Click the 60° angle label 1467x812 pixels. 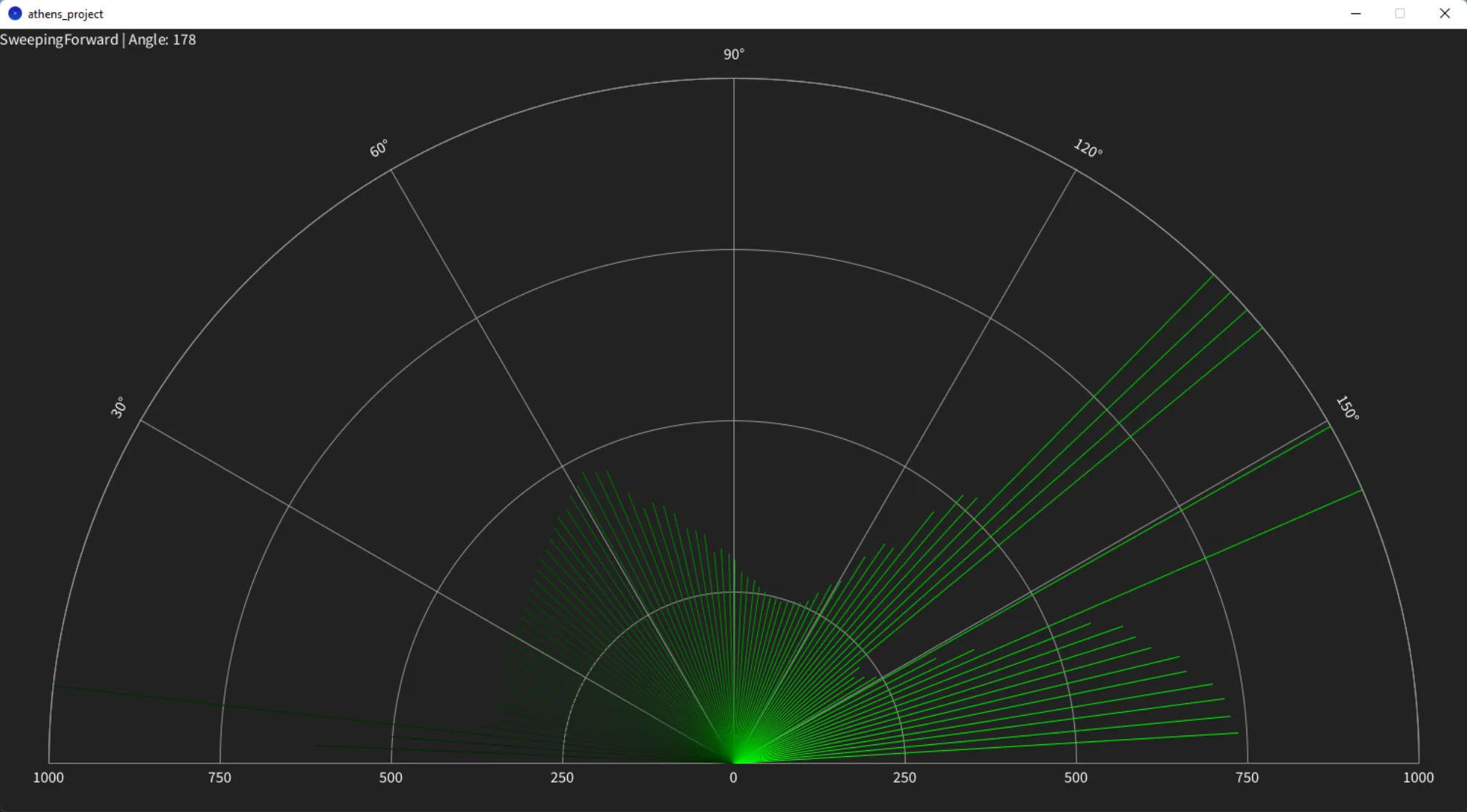[x=378, y=149]
